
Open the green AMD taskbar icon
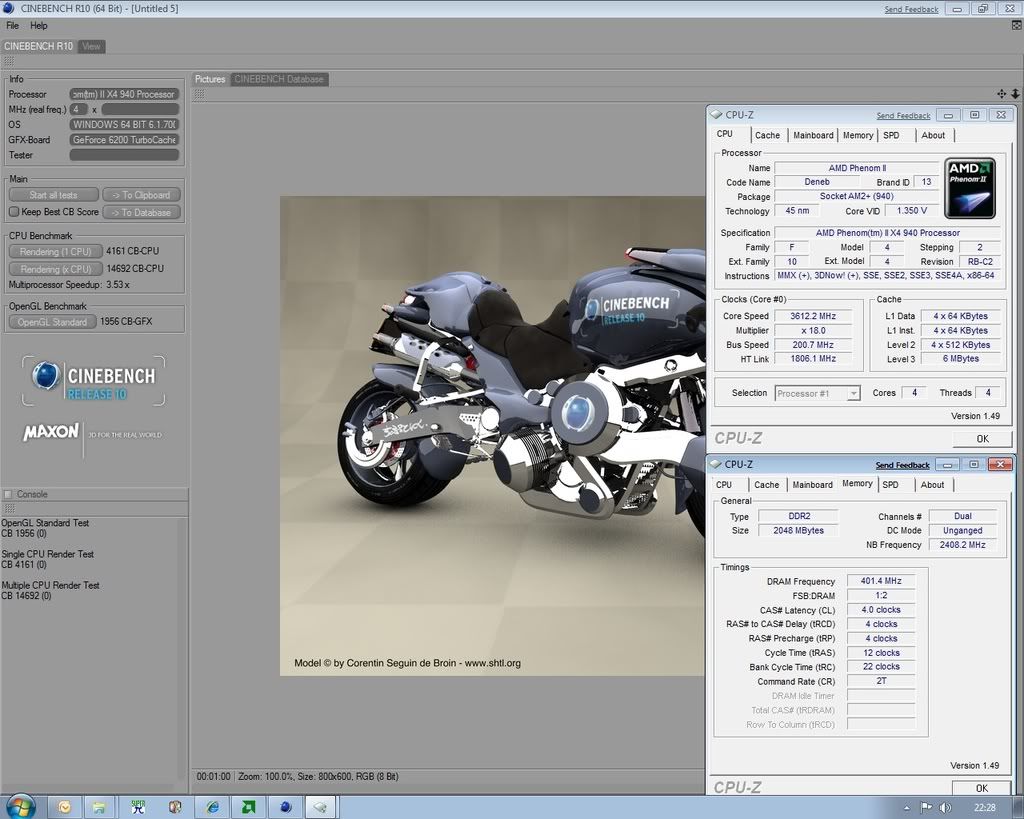pos(249,807)
